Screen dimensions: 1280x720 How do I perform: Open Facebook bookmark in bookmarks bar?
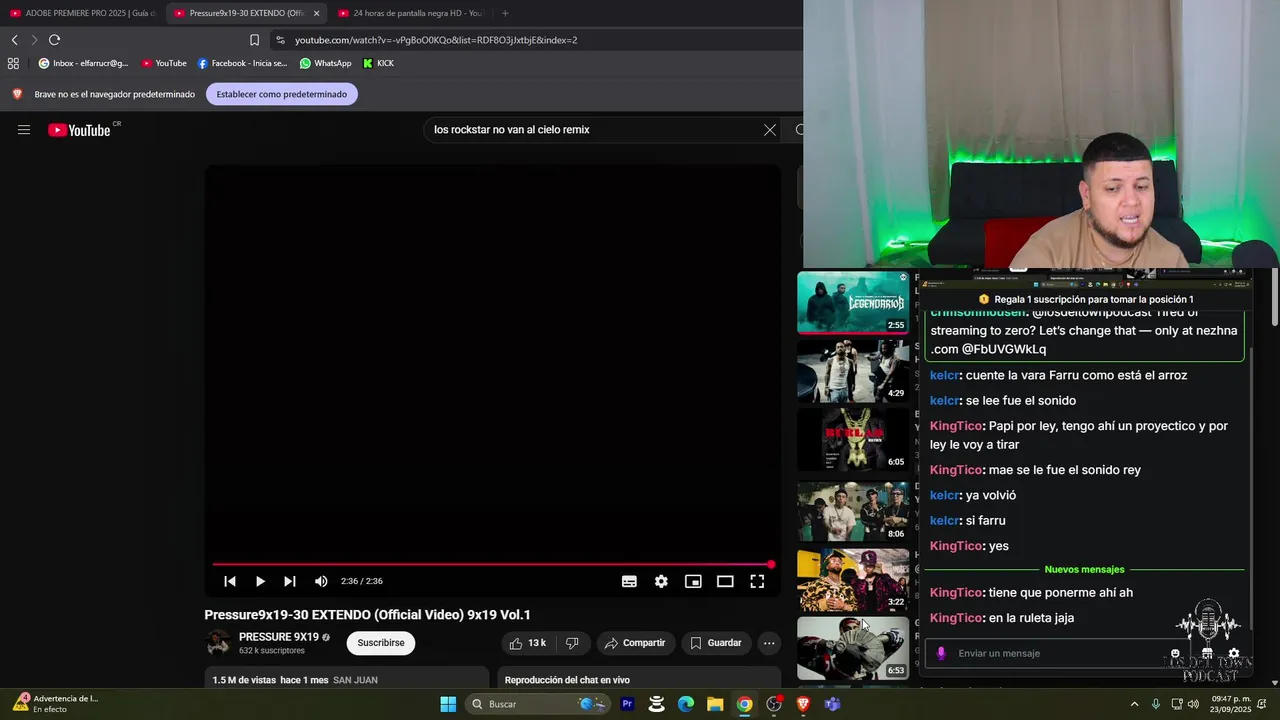242,63
